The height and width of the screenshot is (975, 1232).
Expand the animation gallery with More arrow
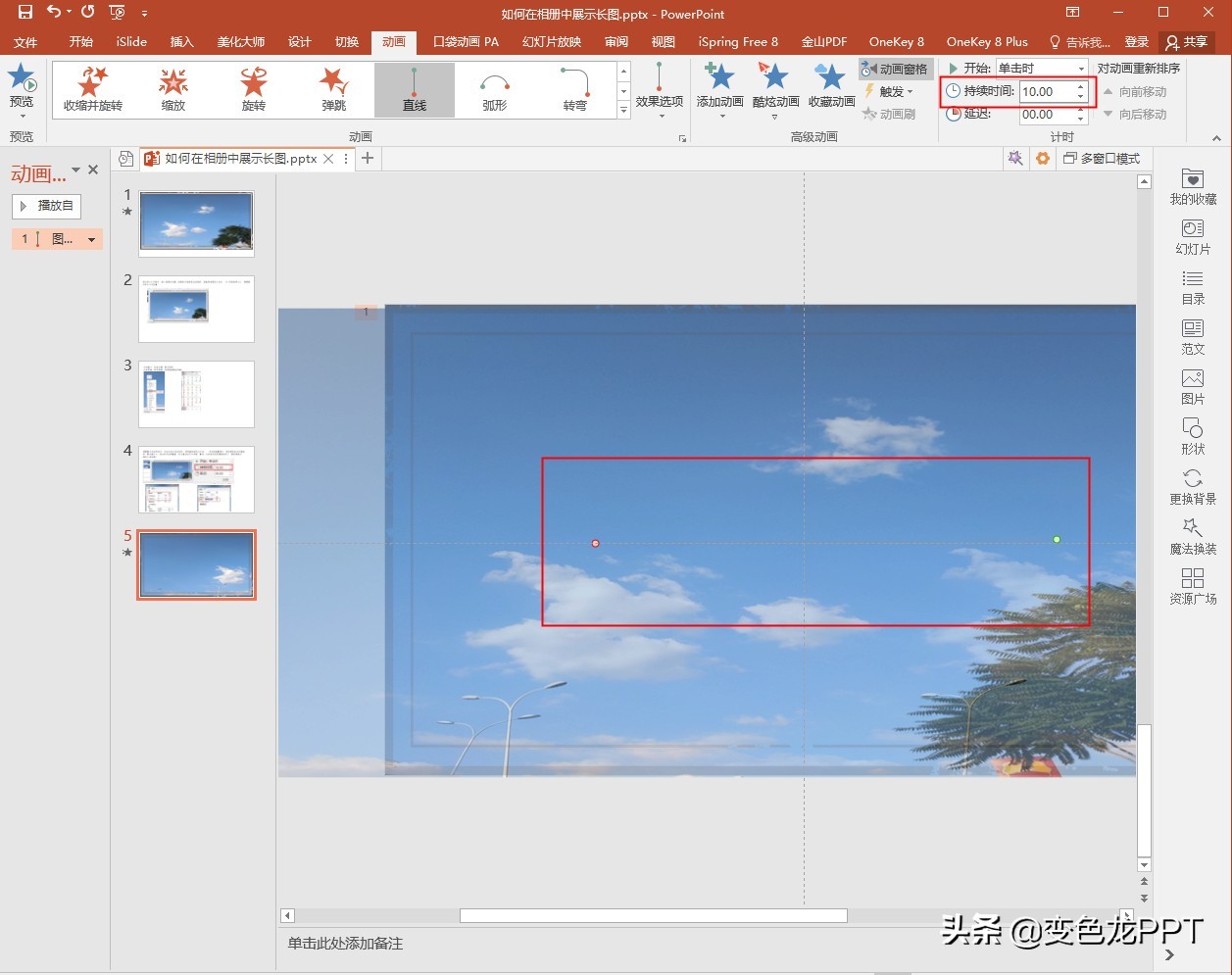point(624,111)
